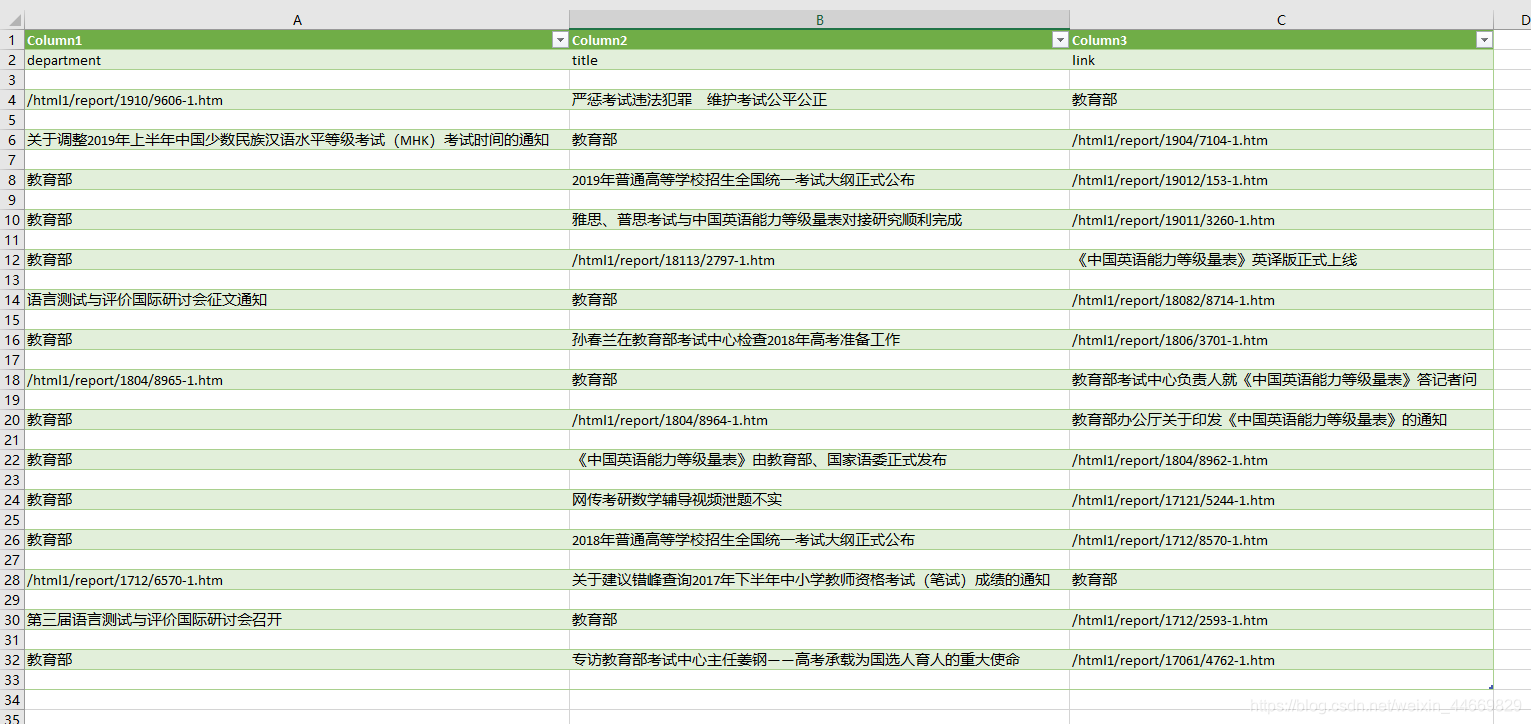Screen dimensions: 1531x724
Task: Select row 1 header
Action: point(12,40)
